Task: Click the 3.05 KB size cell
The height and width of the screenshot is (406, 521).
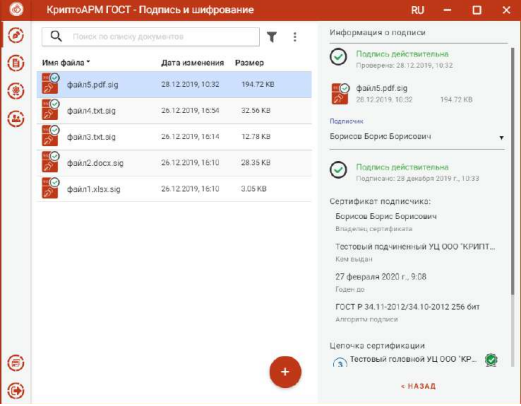Action: pyautogui.click(x=254, y=189)
